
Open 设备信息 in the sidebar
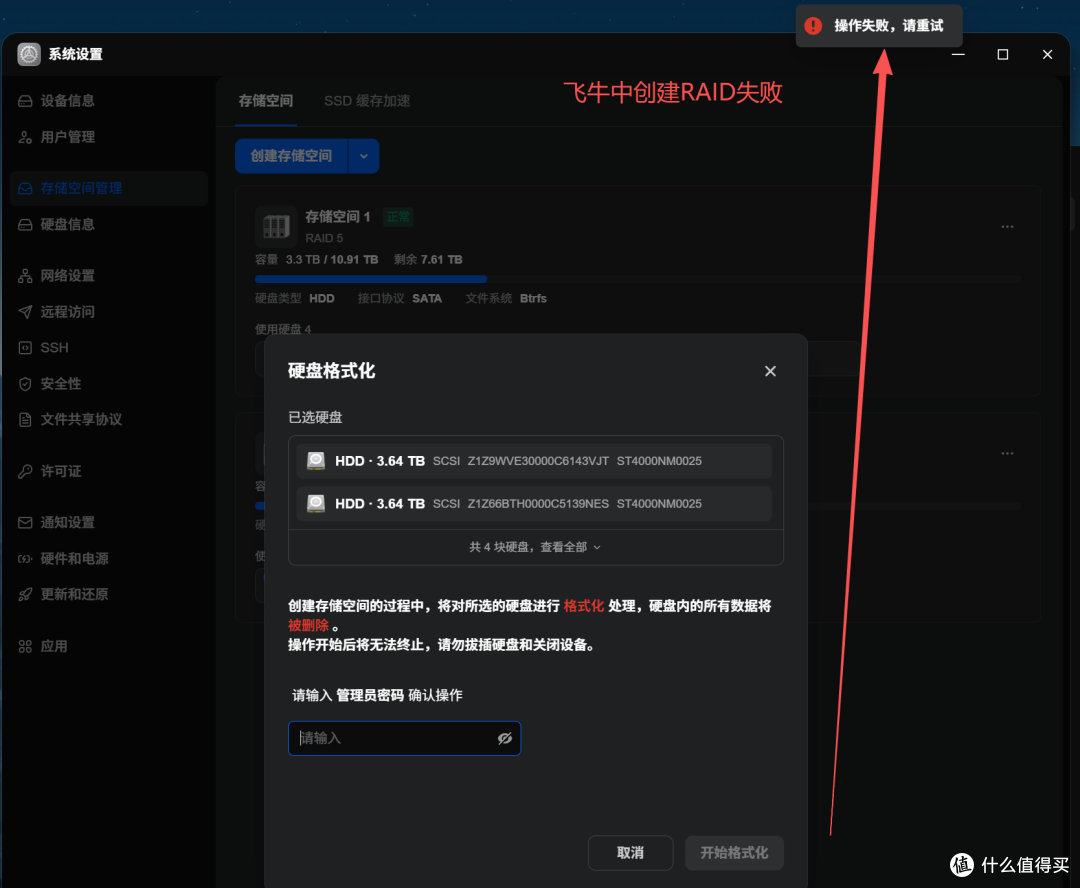[x=67, y=101]
